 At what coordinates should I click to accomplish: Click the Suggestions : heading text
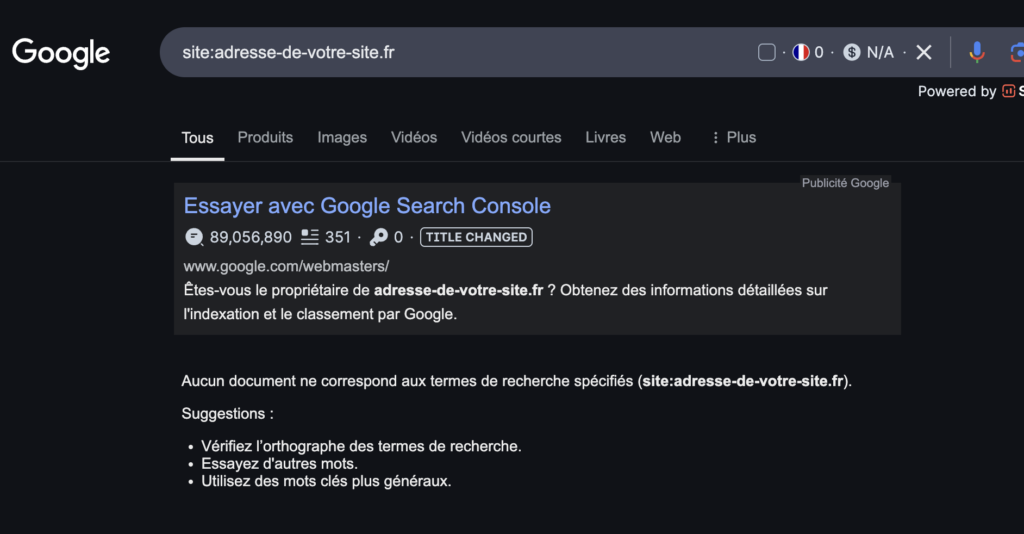coord(227,414)
